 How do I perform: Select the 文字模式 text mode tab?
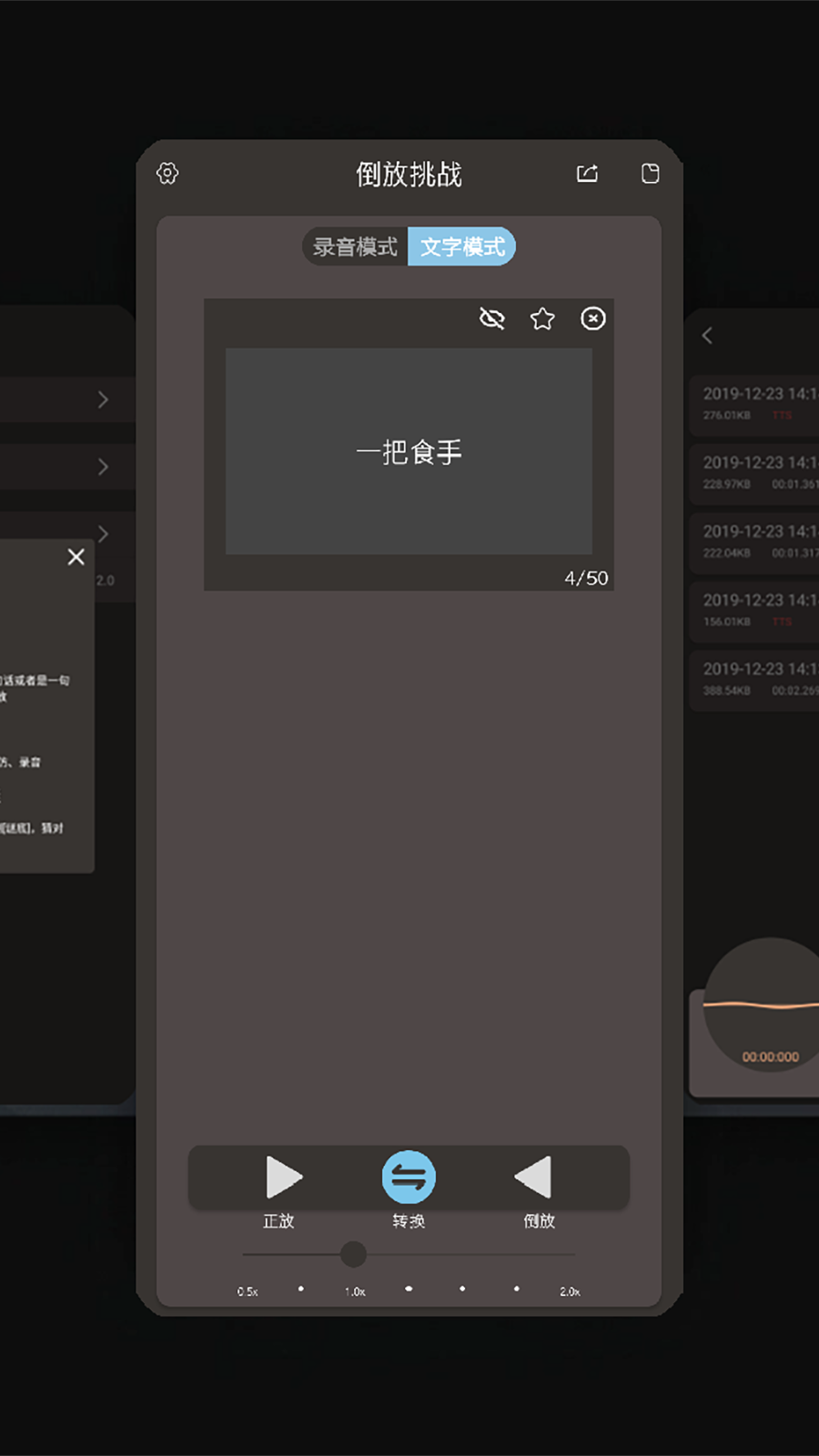coord(462,247)
